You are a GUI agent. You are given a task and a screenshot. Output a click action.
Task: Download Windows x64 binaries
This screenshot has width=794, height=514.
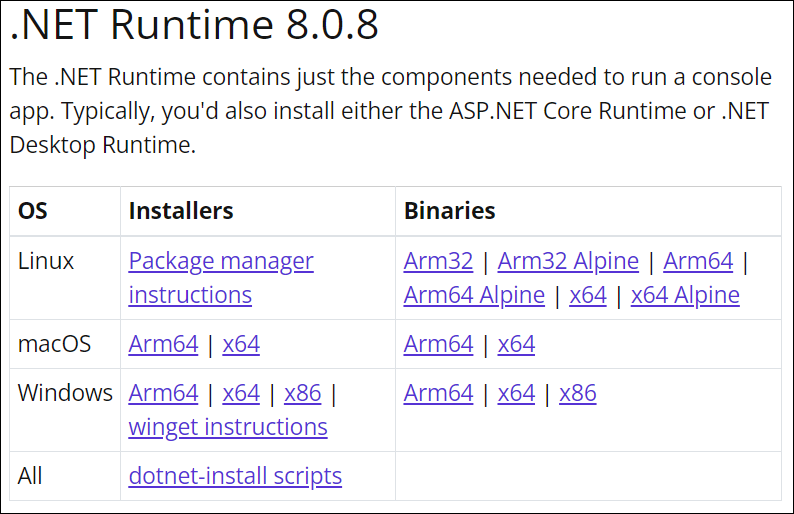point(516,394)
